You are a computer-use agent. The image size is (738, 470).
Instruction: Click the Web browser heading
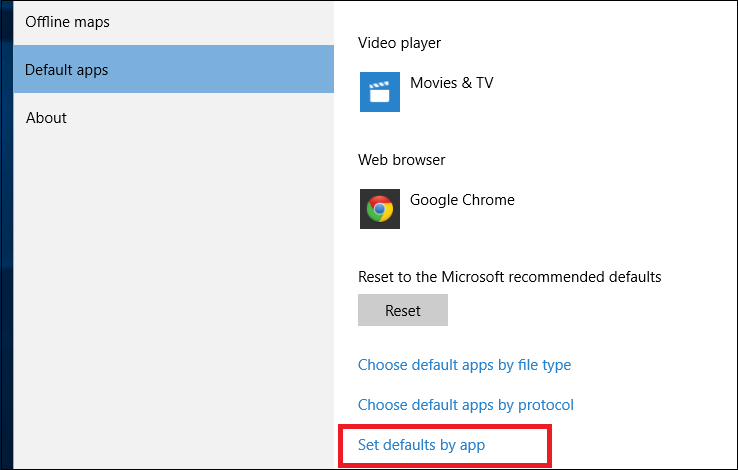pyautogui.click(x=401, y=160)
